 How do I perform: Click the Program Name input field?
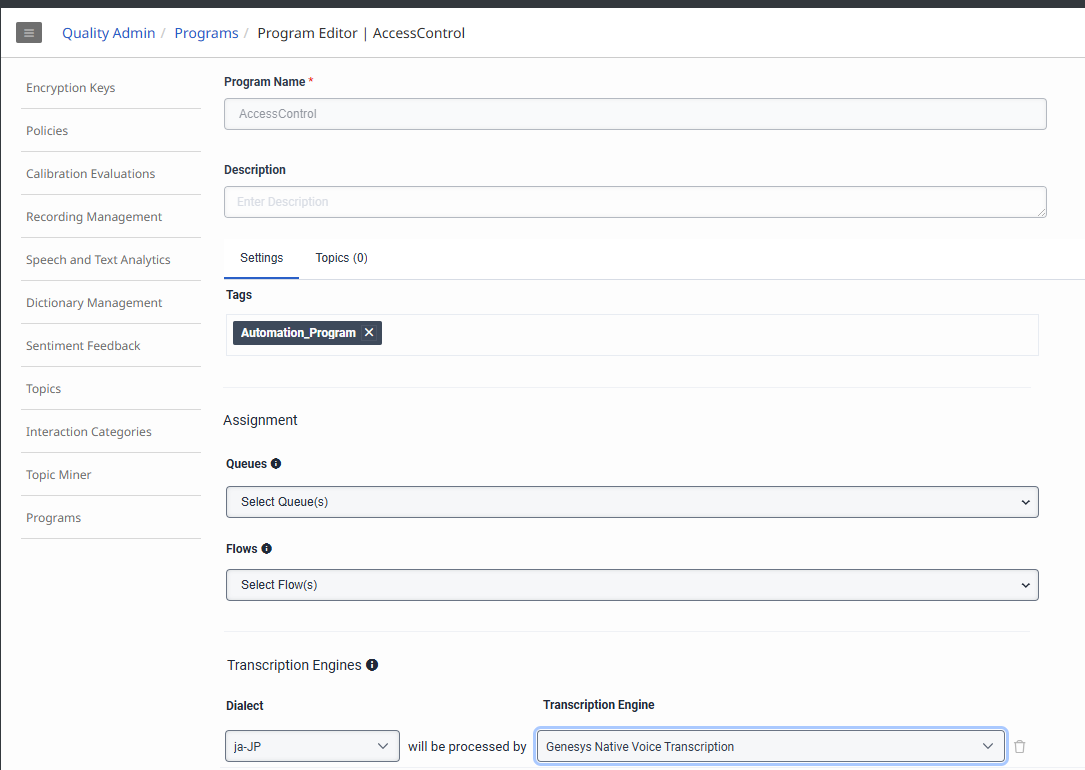[635, 114]
